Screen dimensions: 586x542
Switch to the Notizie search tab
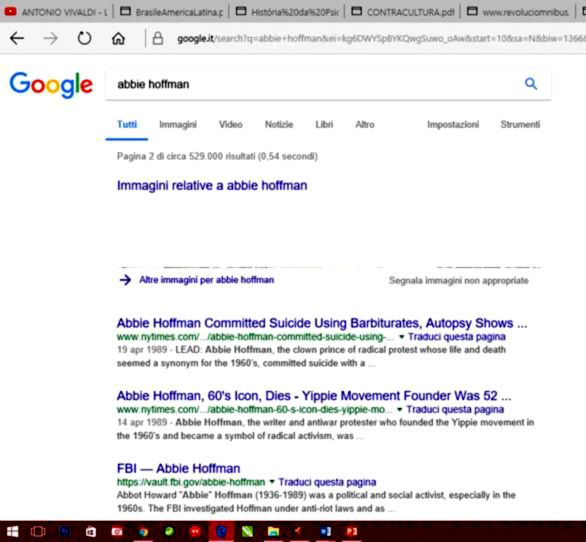coord(279,124)
